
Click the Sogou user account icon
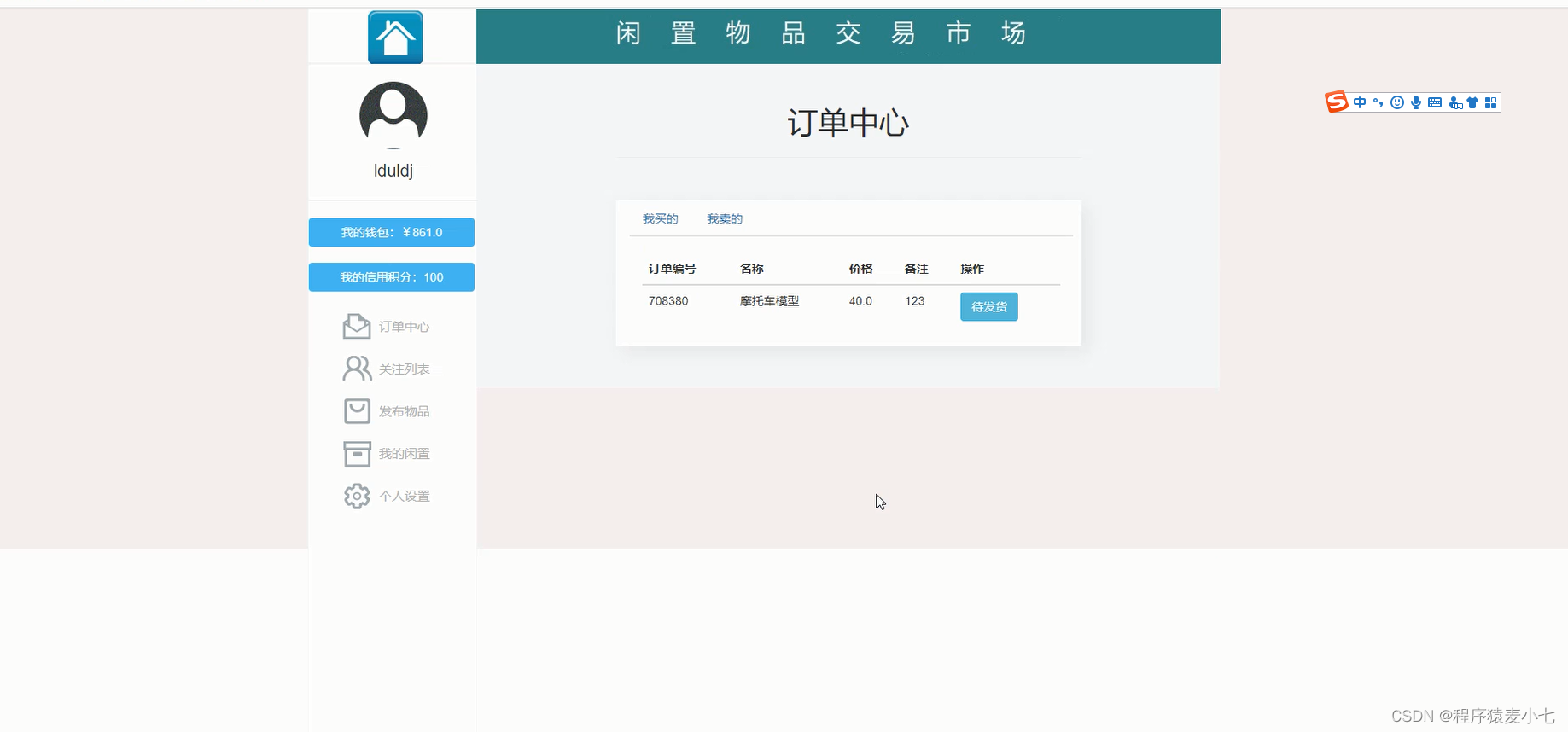point(1455,103)
